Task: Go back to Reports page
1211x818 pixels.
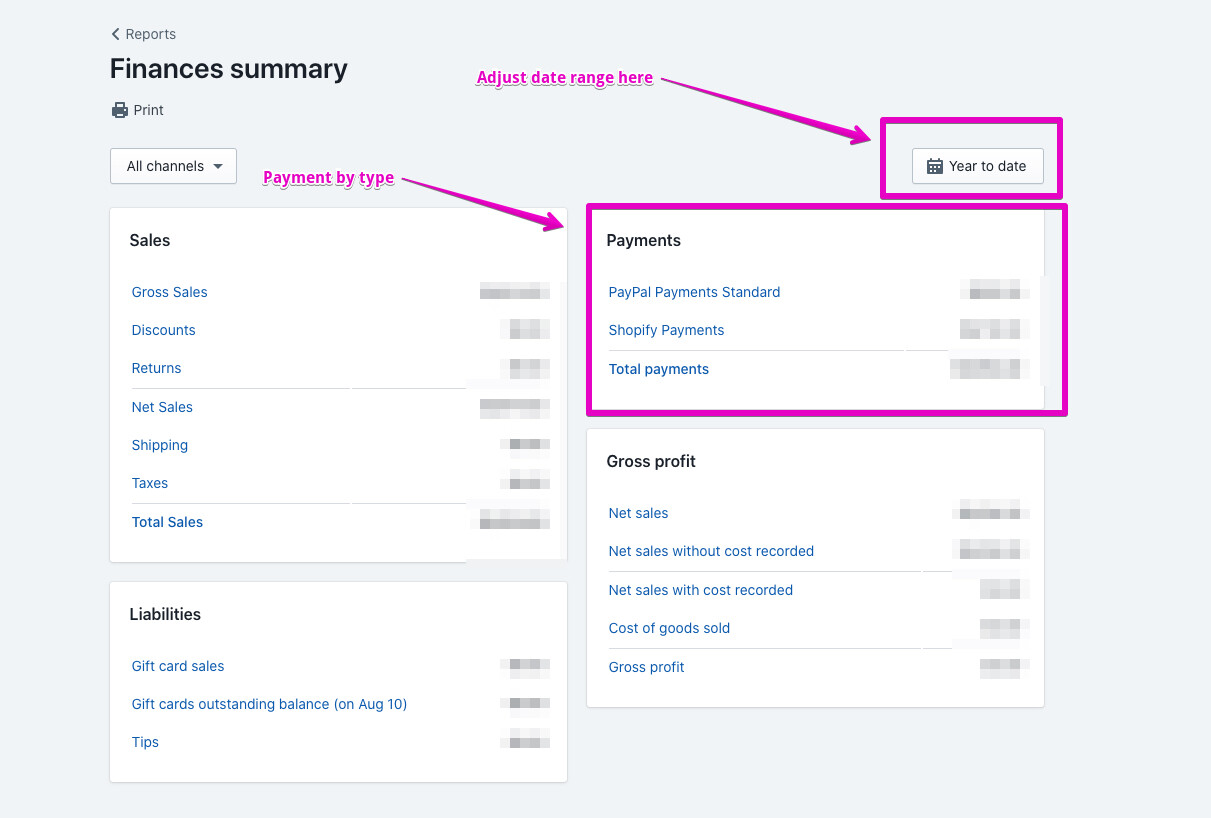Action: click(150, 34)
